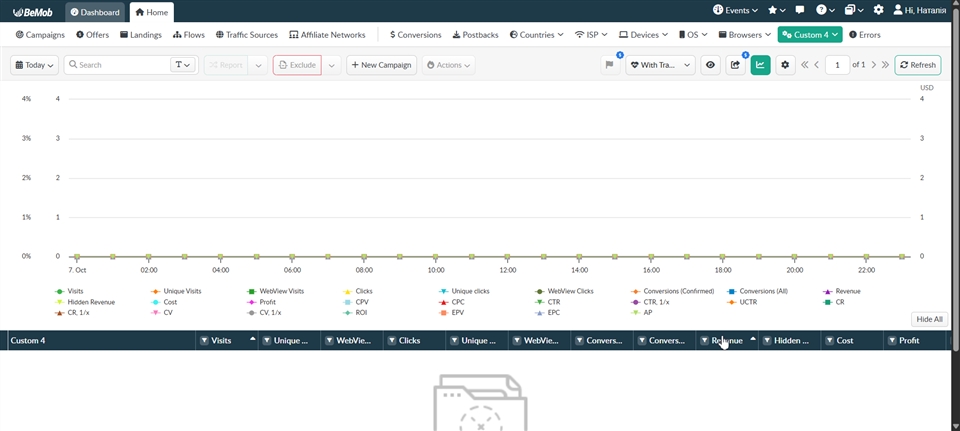
Task: Click the flag marker icon in toolbar
Action: coord(610,65)
